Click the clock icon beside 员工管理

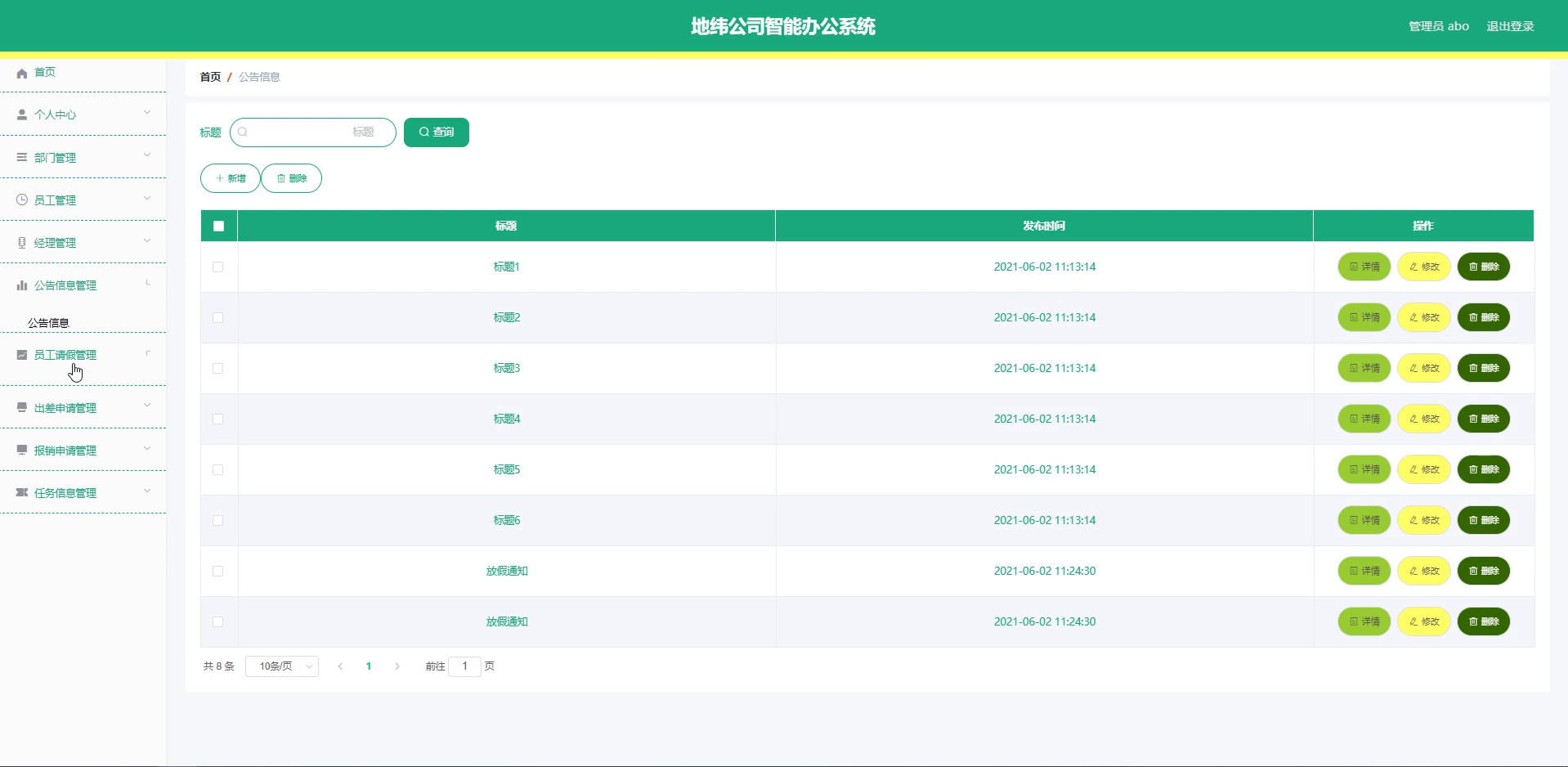tap(22, 200)
